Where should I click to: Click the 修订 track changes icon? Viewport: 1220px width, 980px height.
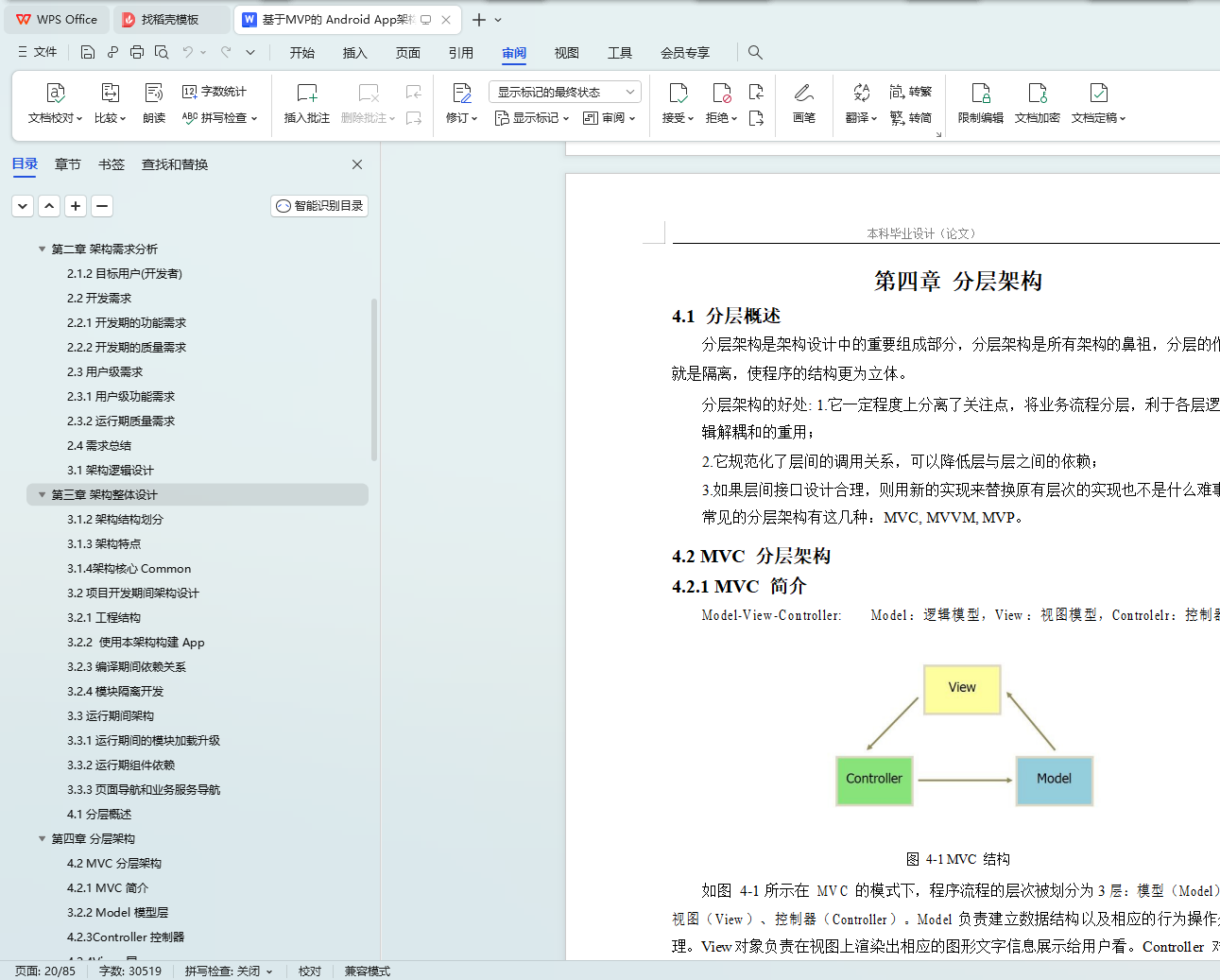pos(461,93)
